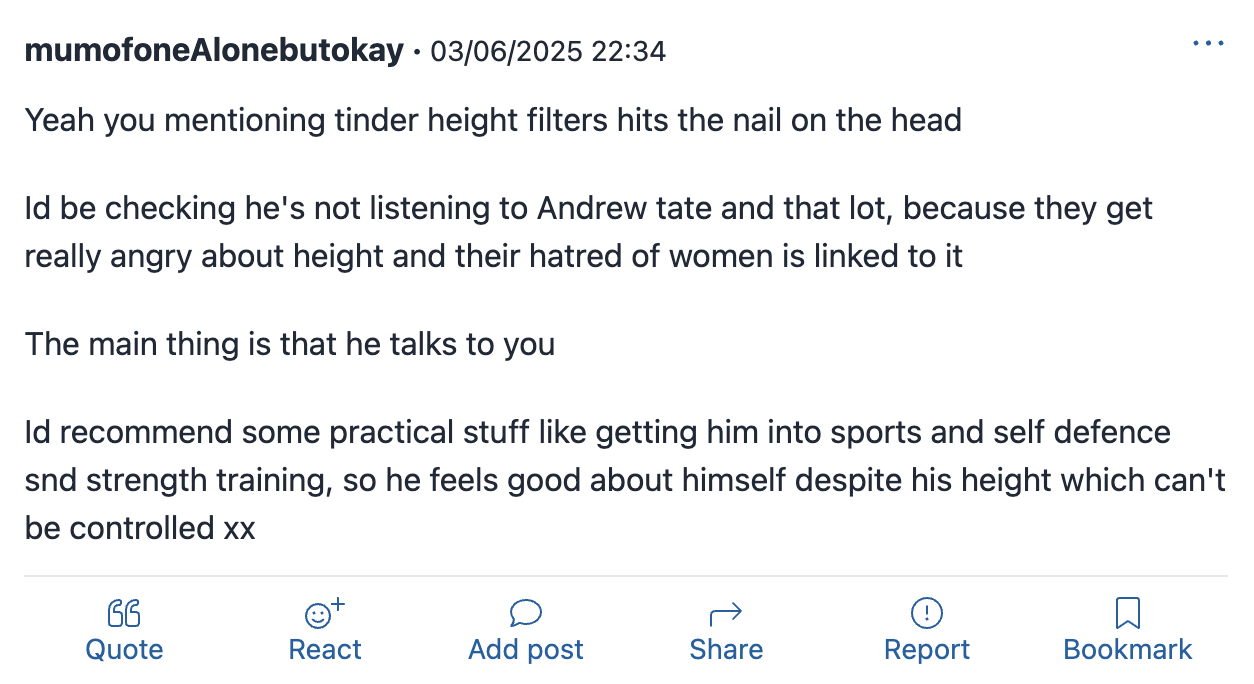Click the Share arrow icon

[725, 613]
